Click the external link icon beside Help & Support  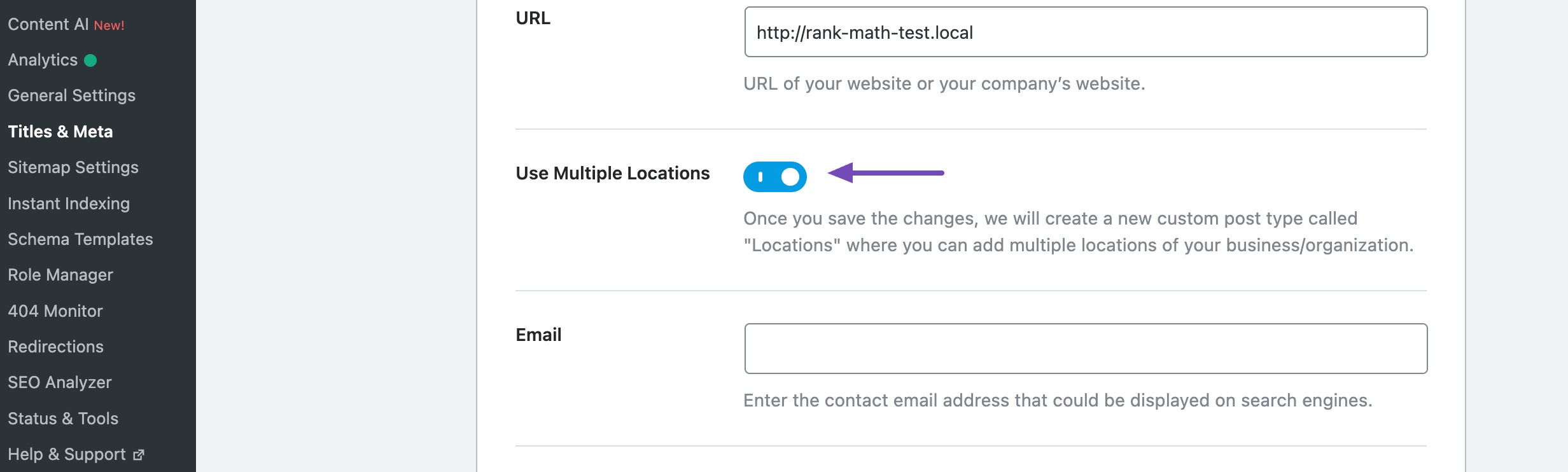click(x=139, y=455)
